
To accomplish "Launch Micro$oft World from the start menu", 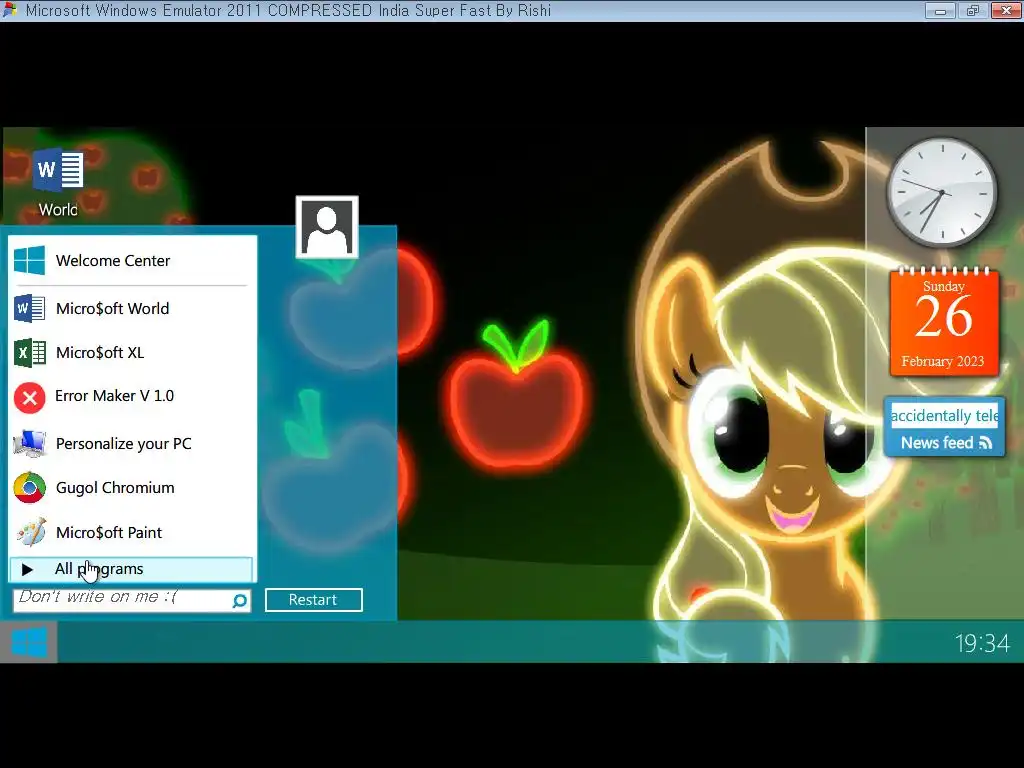I will click(133, 308).
